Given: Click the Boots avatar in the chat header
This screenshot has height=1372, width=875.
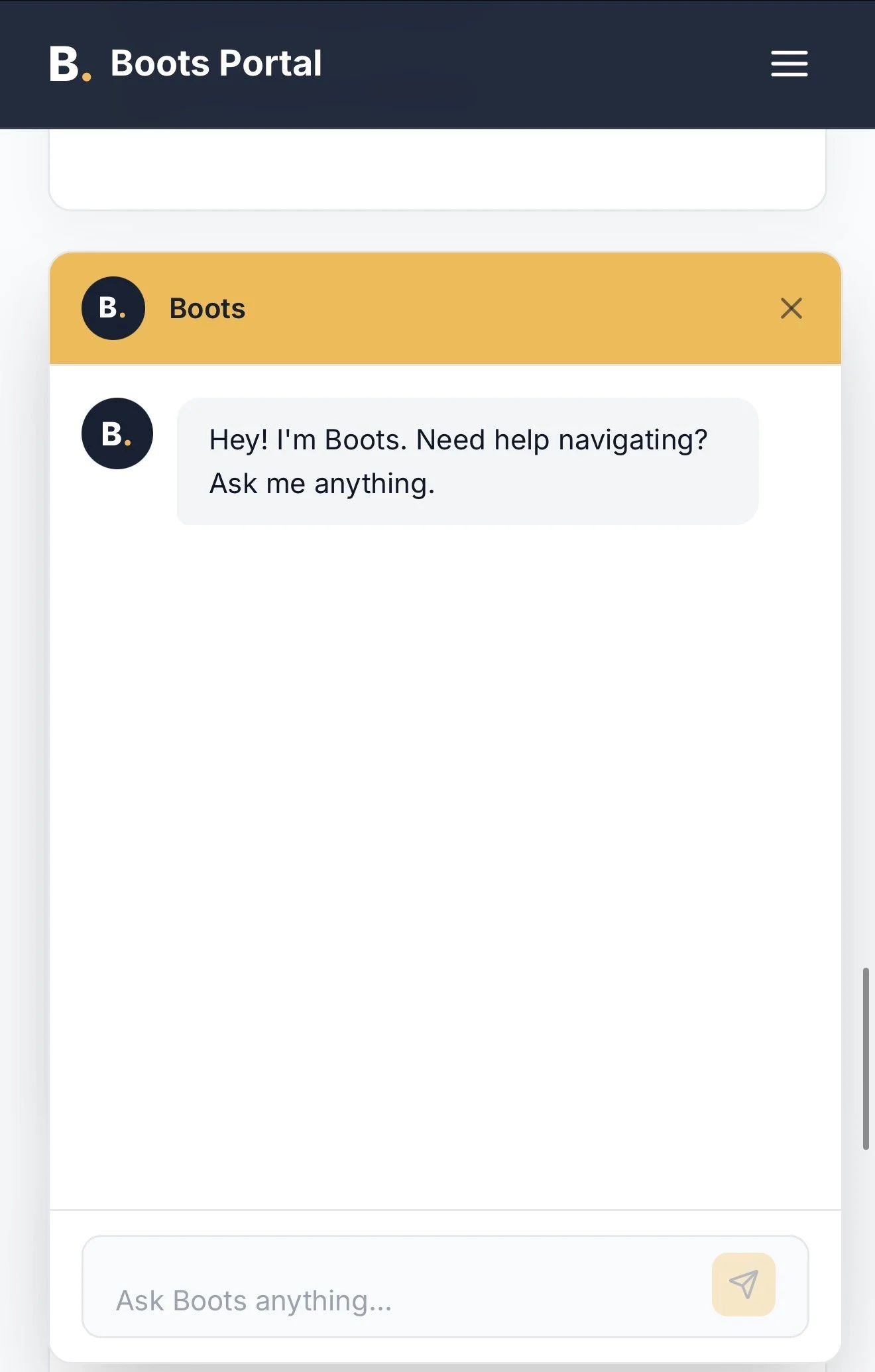Looking at the screenshot, I should coord(113,308).
